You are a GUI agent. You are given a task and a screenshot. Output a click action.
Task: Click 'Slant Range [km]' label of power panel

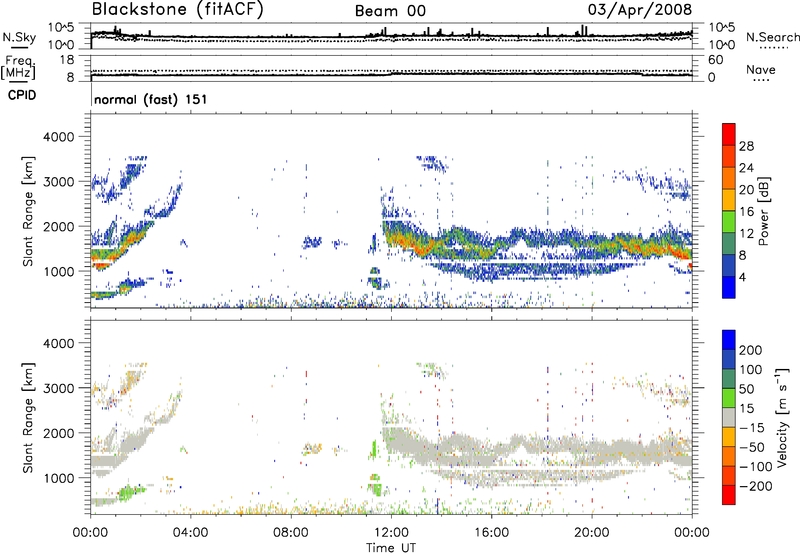28,211
